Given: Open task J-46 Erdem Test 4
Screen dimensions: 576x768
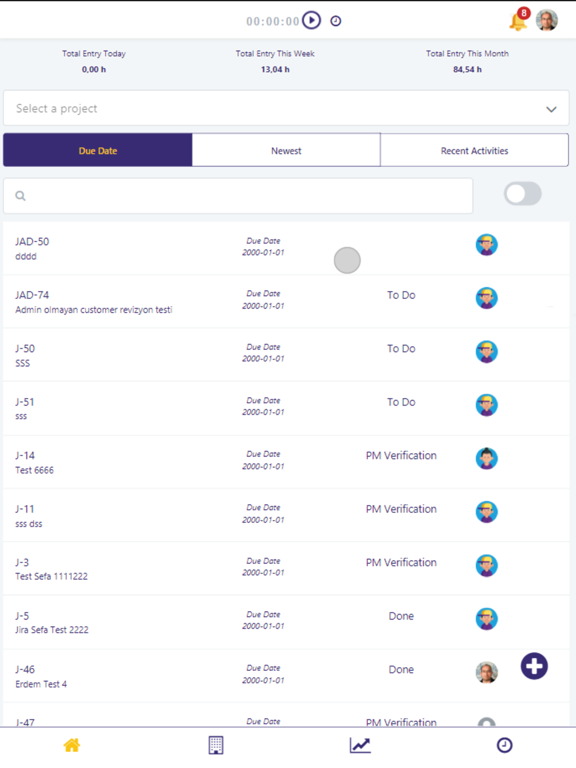Looking at the screenshot, I should [x=286, y=675].
